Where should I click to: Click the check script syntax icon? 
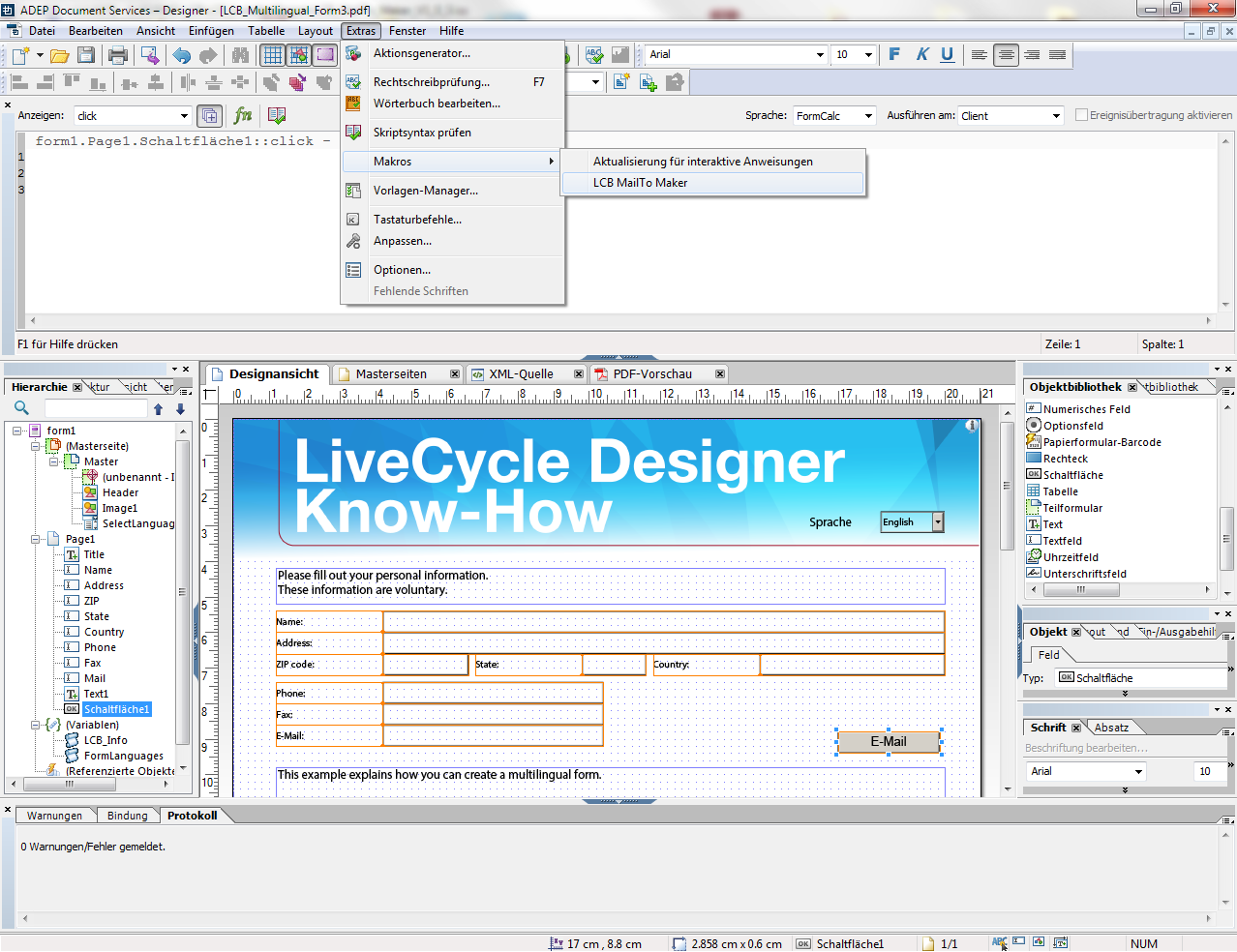(277, 115)
